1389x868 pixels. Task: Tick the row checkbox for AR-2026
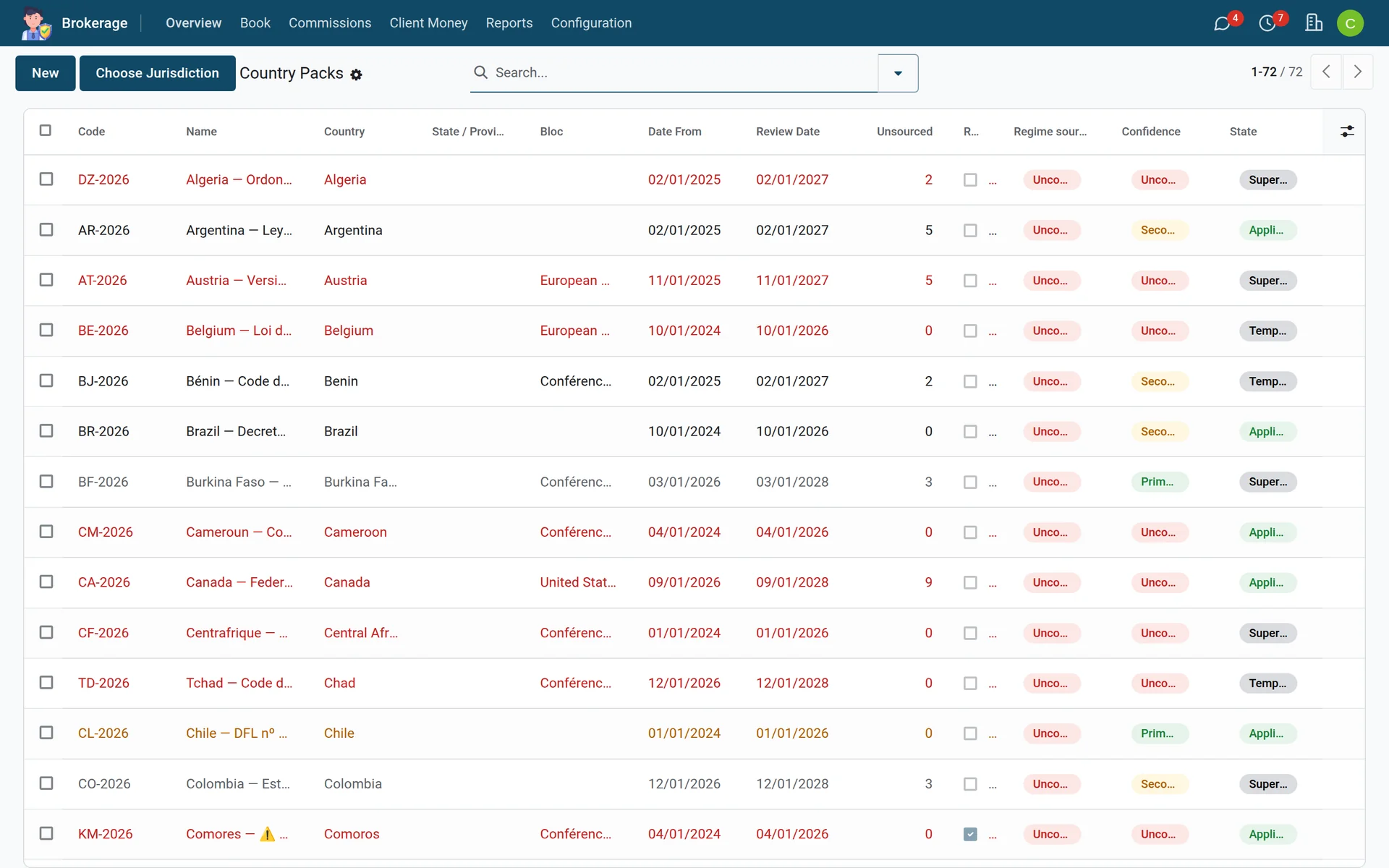pyautogui.click(x=46, y=229)
